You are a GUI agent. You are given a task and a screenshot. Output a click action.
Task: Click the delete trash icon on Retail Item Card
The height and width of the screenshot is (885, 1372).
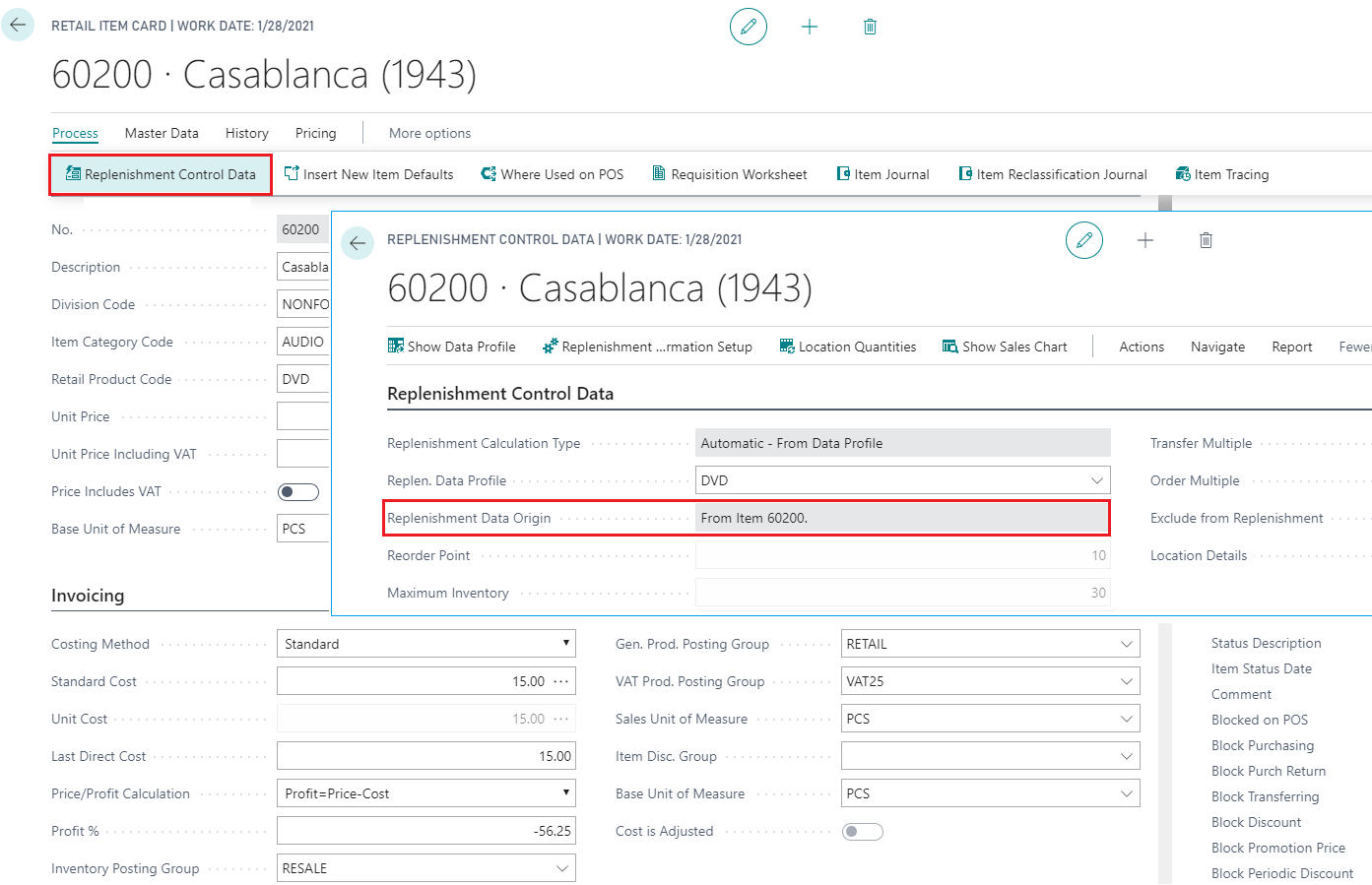(870, 27)
